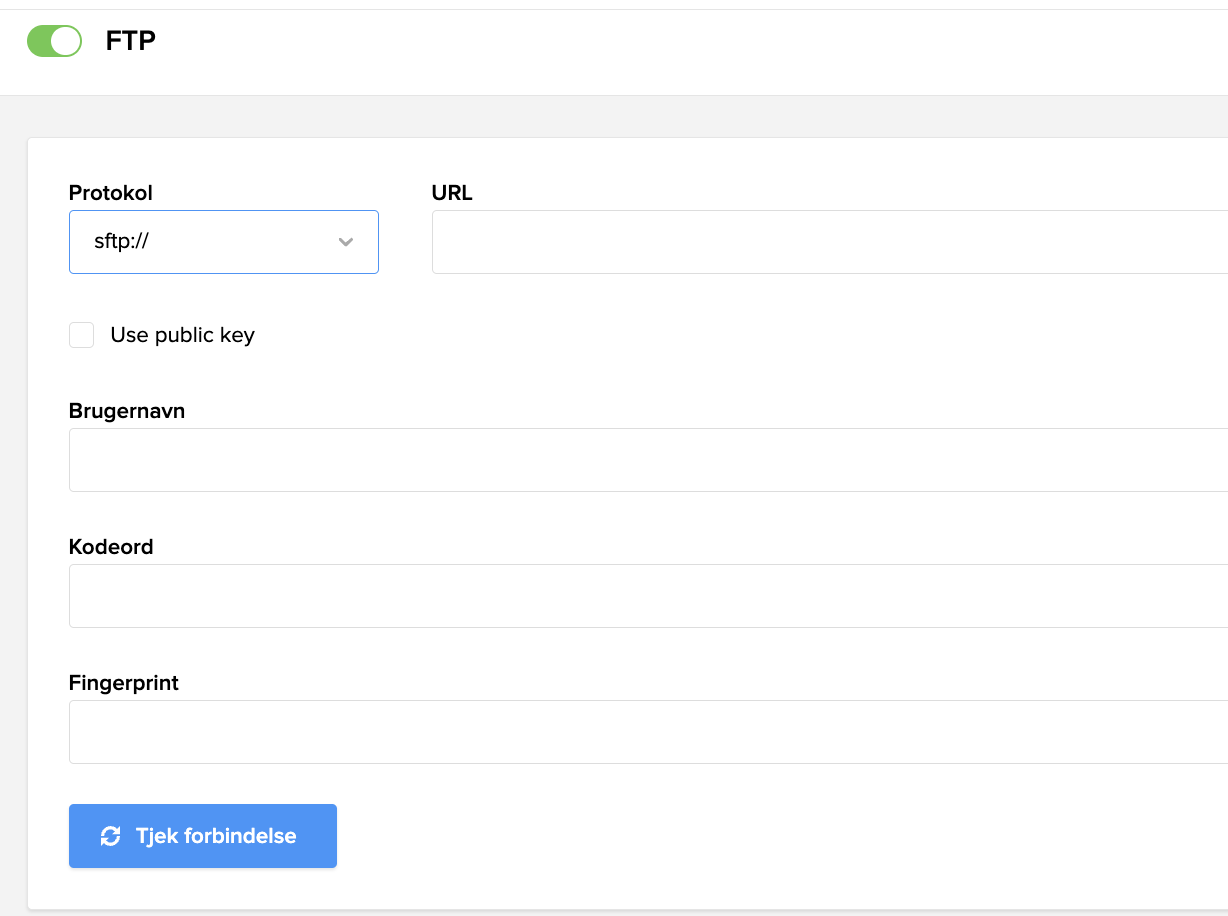The width and height of the screenshot is (1228, 916).
Task: Click the FTP heading text
Action: click(131, 41)
